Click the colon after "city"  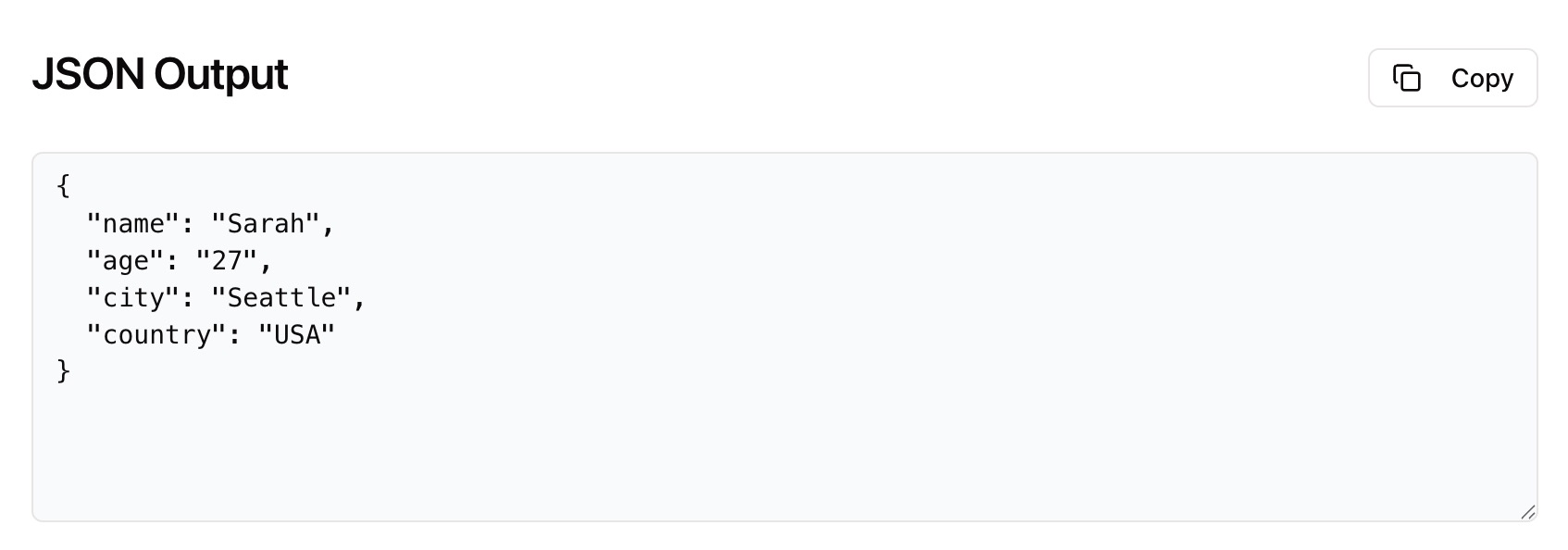pyautogui.click(x=188, y=297)
